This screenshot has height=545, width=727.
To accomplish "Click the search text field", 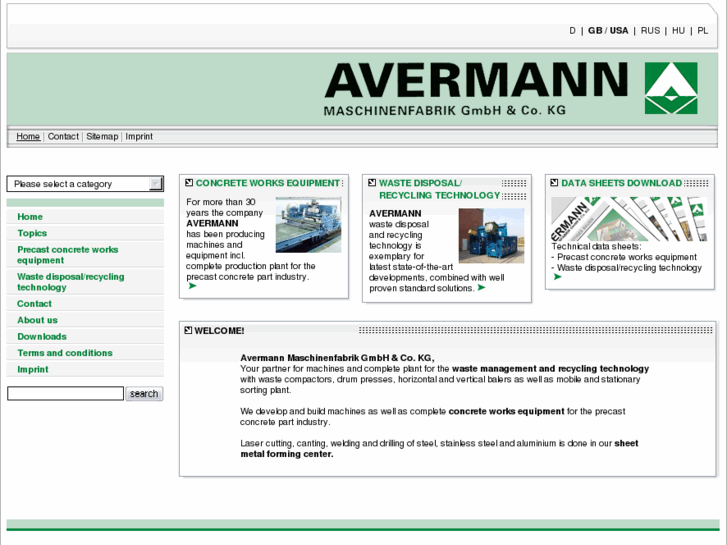I will 65,393.
